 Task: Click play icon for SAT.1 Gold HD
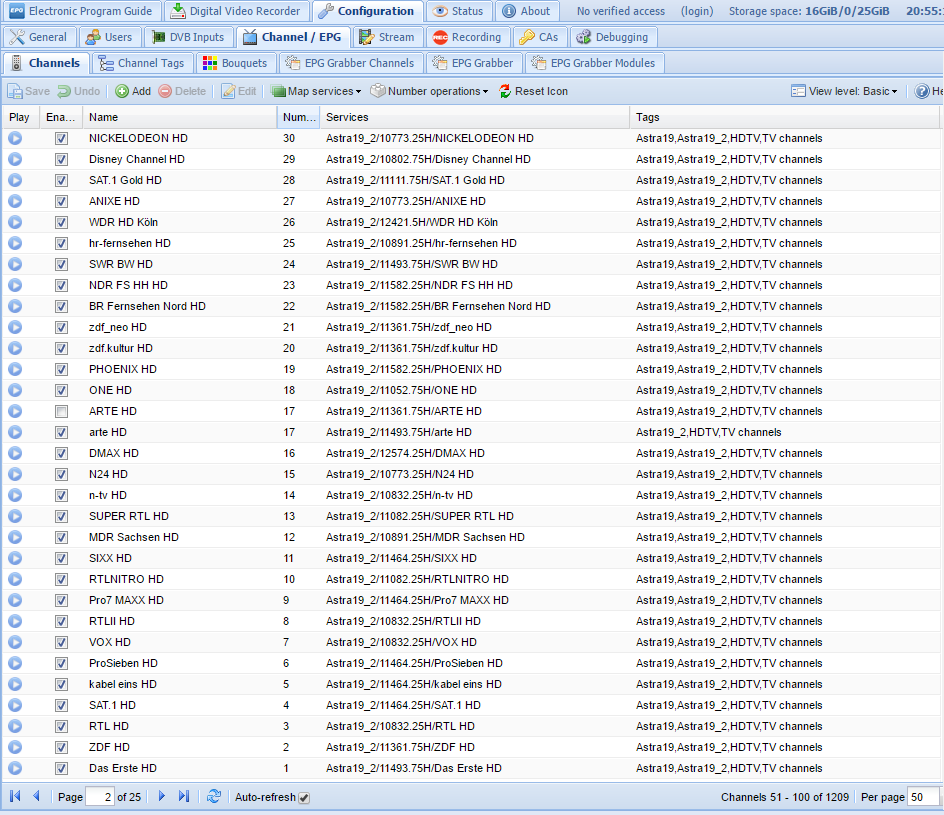click(x=15, y=181)
